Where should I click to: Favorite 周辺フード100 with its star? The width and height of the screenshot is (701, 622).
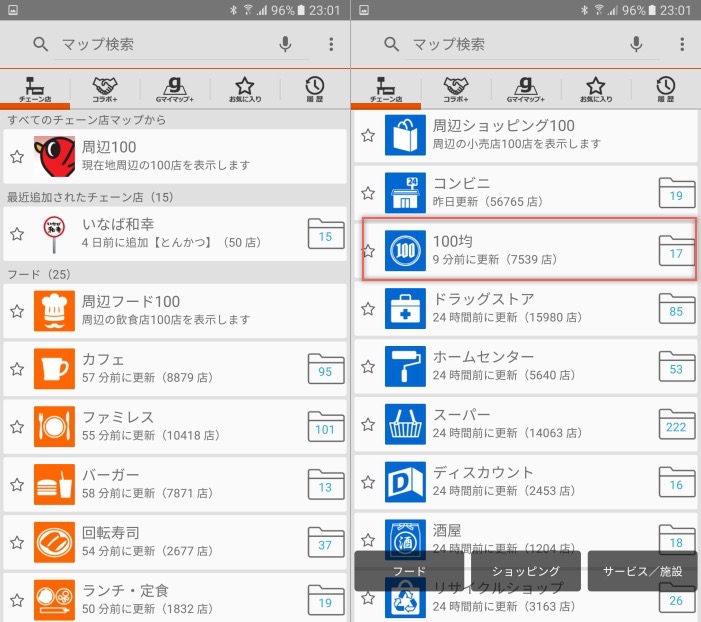click(x=17, y=311)
